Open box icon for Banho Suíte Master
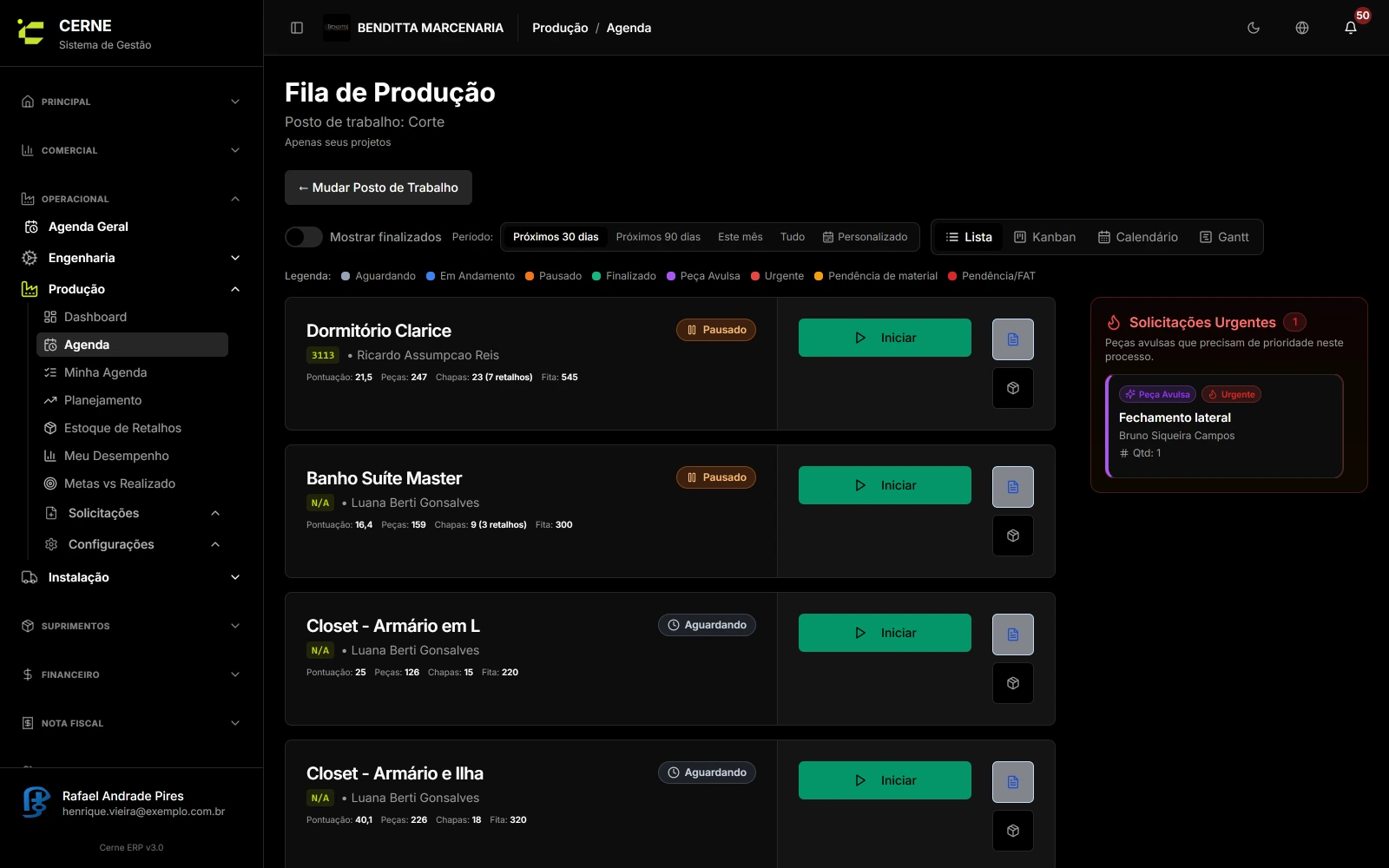This screenshot has width=1389, height=868. 1013,536
